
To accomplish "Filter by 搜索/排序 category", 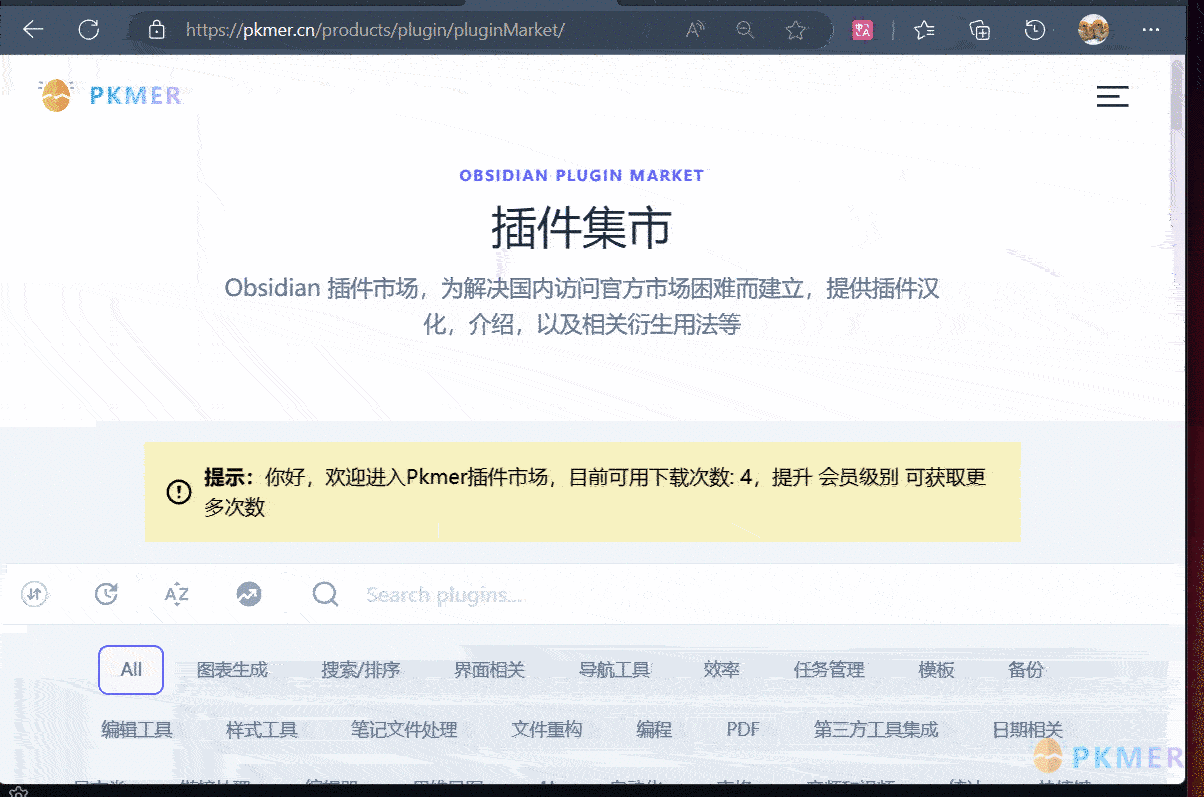I will pos(361,670).
